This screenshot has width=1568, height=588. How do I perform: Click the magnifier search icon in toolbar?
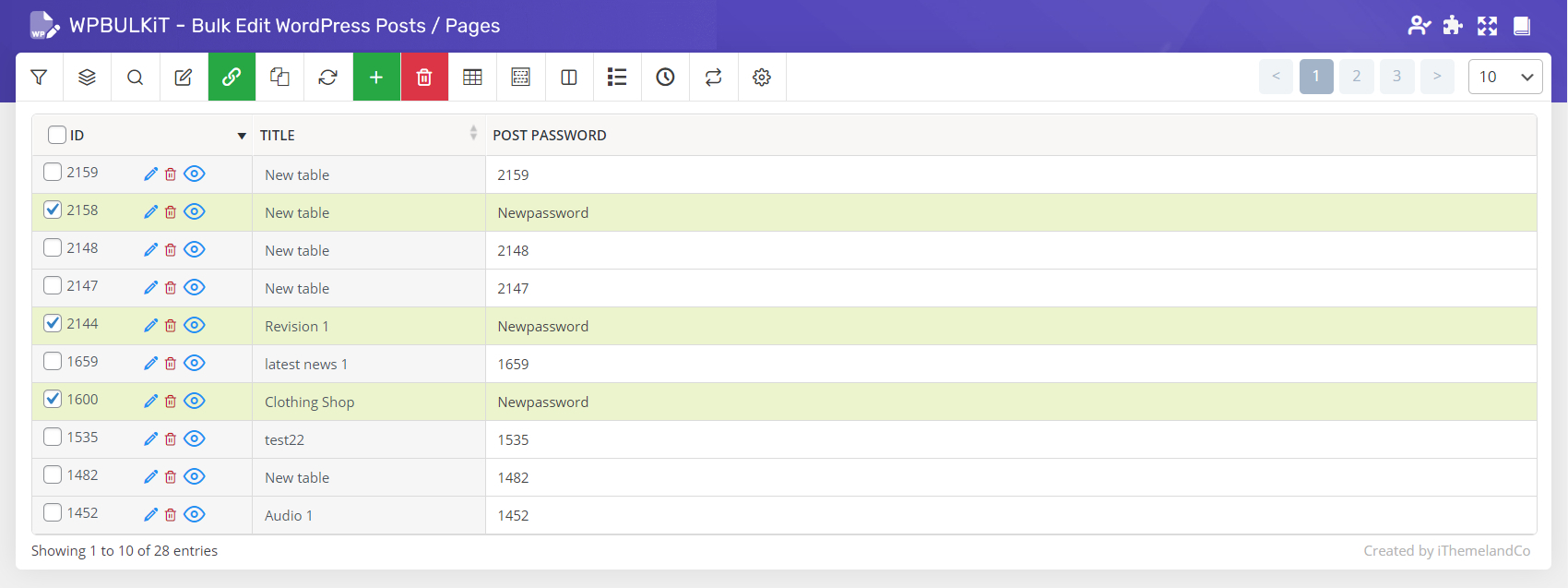coord(135,78)
